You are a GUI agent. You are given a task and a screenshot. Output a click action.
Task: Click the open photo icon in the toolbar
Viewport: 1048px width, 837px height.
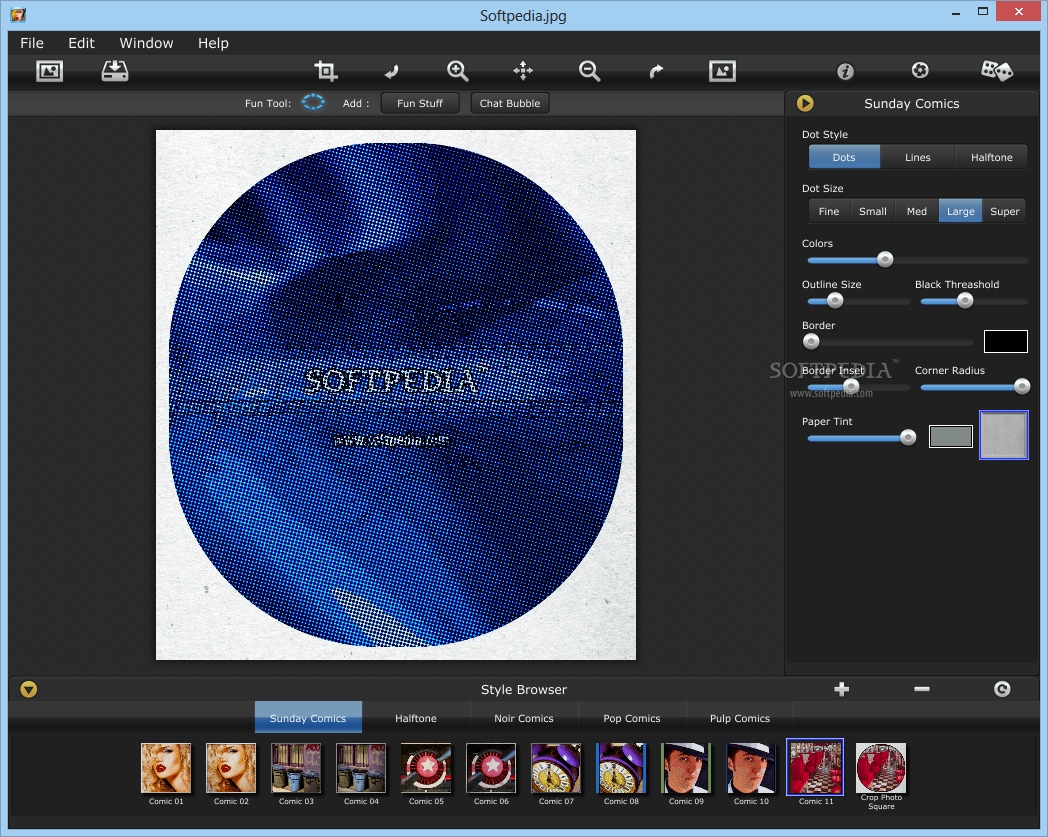(49, 71)
